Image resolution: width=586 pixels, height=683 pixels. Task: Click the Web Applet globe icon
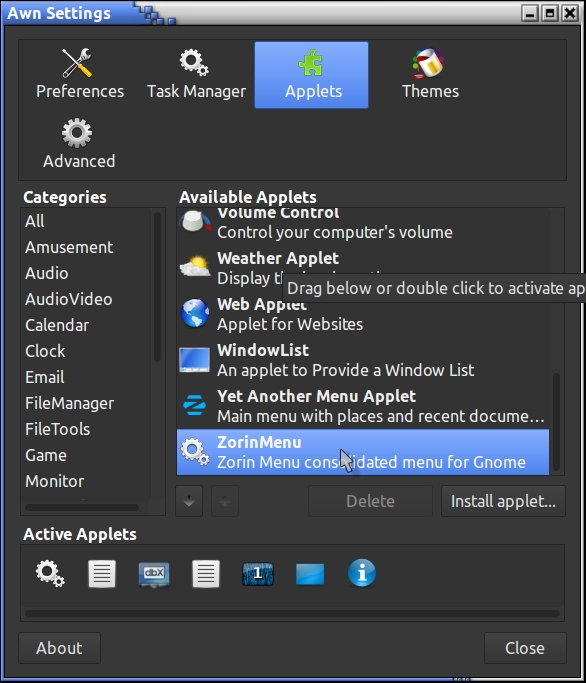[x=195, y=313]
